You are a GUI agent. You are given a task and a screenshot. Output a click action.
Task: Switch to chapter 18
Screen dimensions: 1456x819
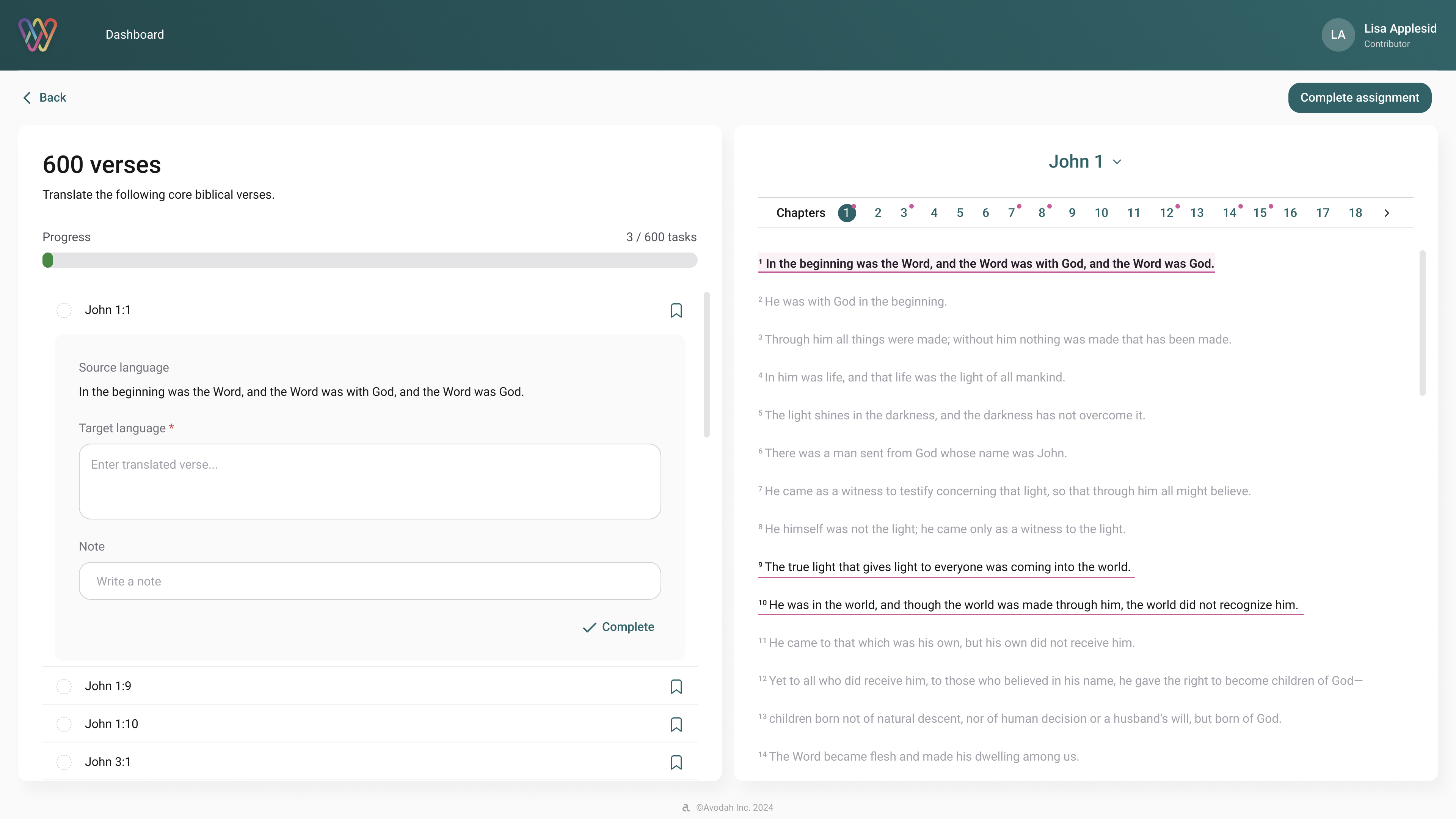1356,213
